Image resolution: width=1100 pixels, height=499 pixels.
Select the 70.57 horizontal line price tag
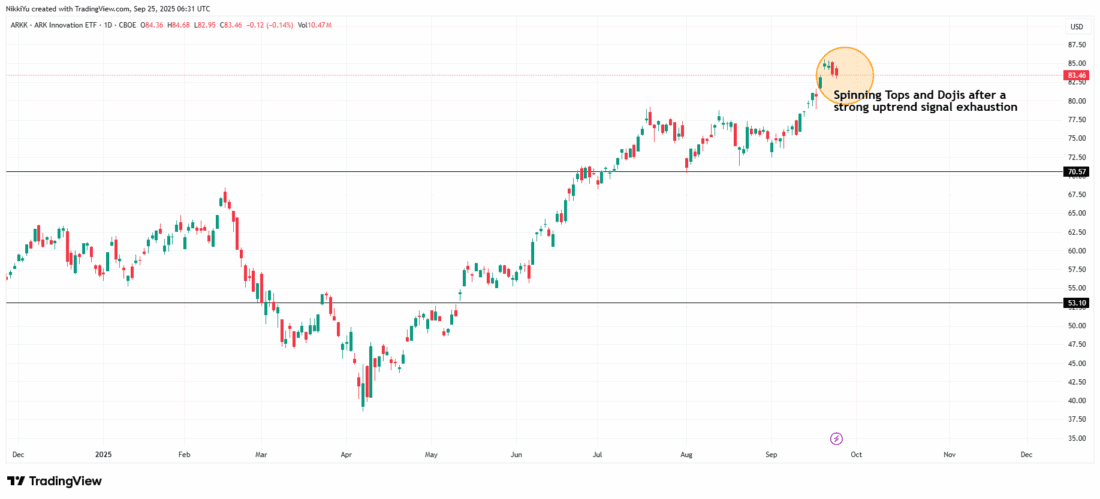pos(1077,172)
